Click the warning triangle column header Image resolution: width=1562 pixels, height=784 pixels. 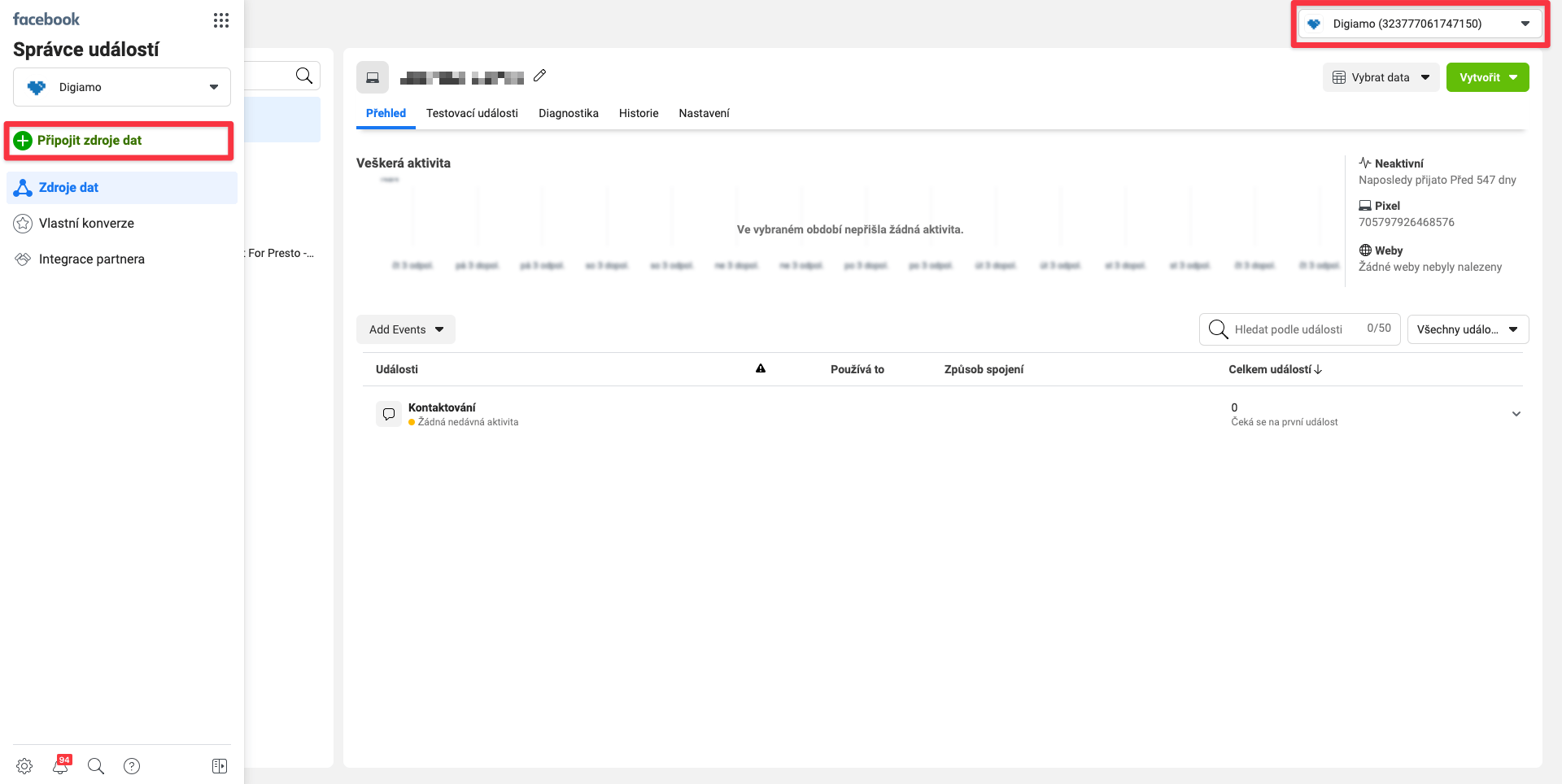click(x=761, y=368)
